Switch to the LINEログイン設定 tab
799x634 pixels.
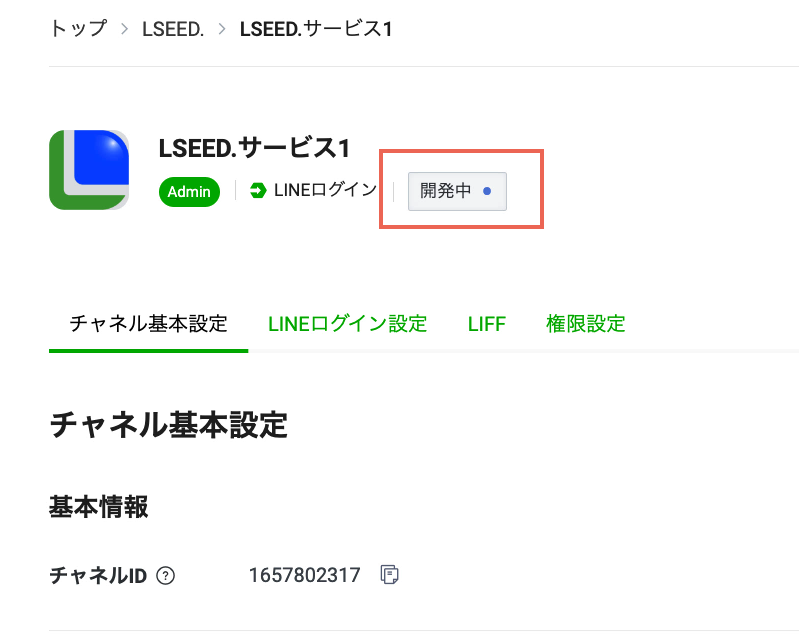[347, 324]
